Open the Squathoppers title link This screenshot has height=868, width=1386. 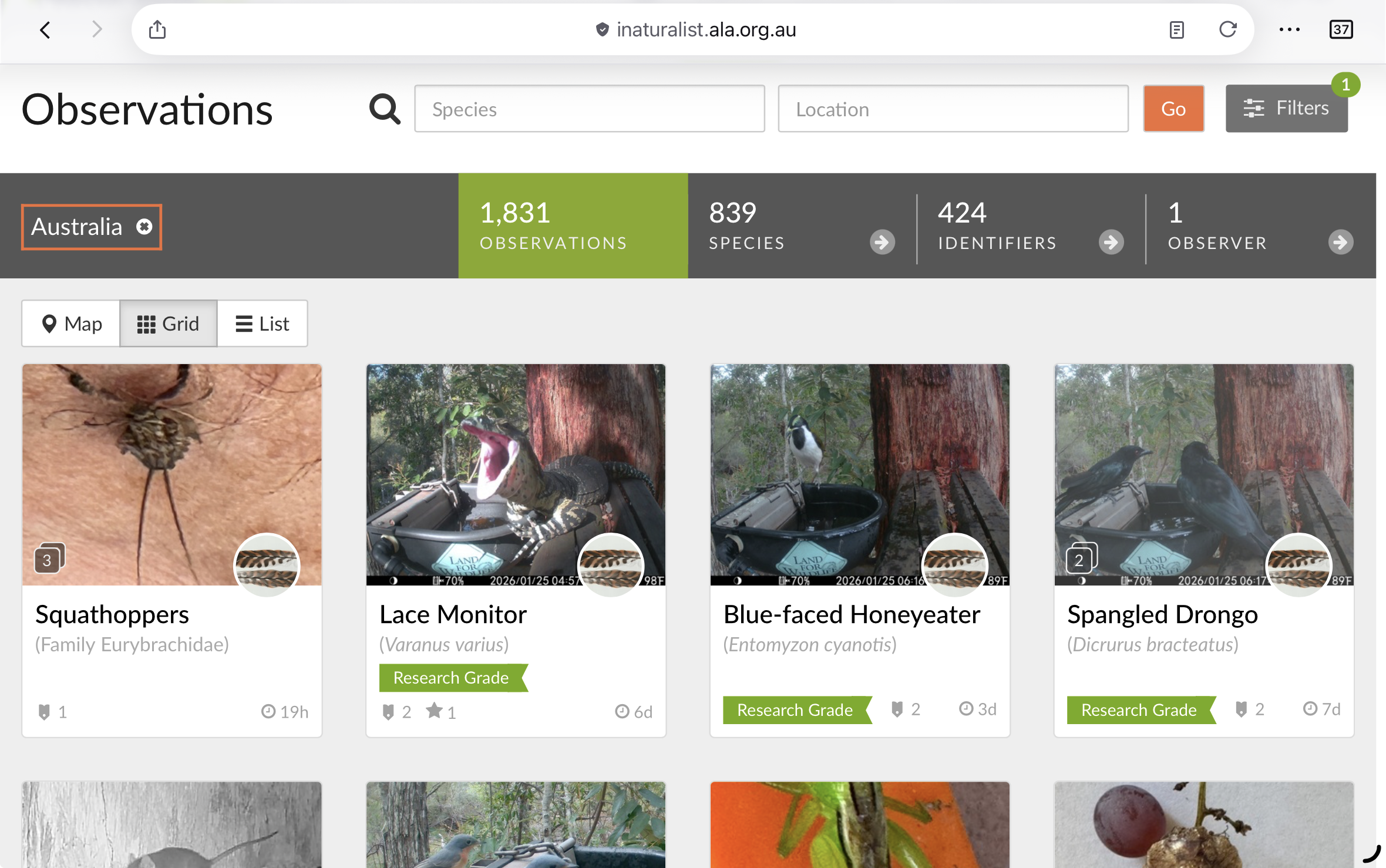[x=112, y=615]
